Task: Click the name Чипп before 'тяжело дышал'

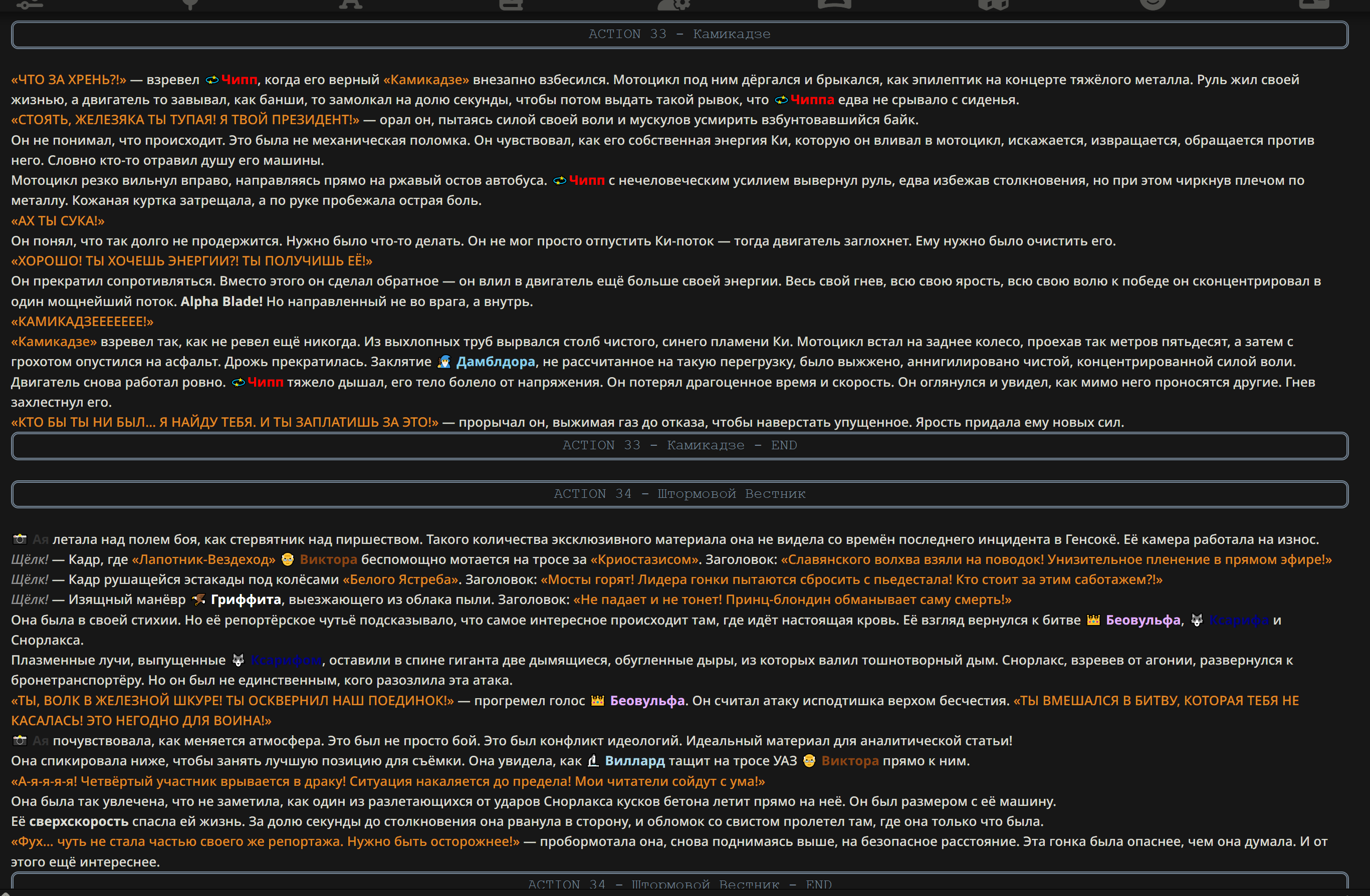Action: click(266, 383)
